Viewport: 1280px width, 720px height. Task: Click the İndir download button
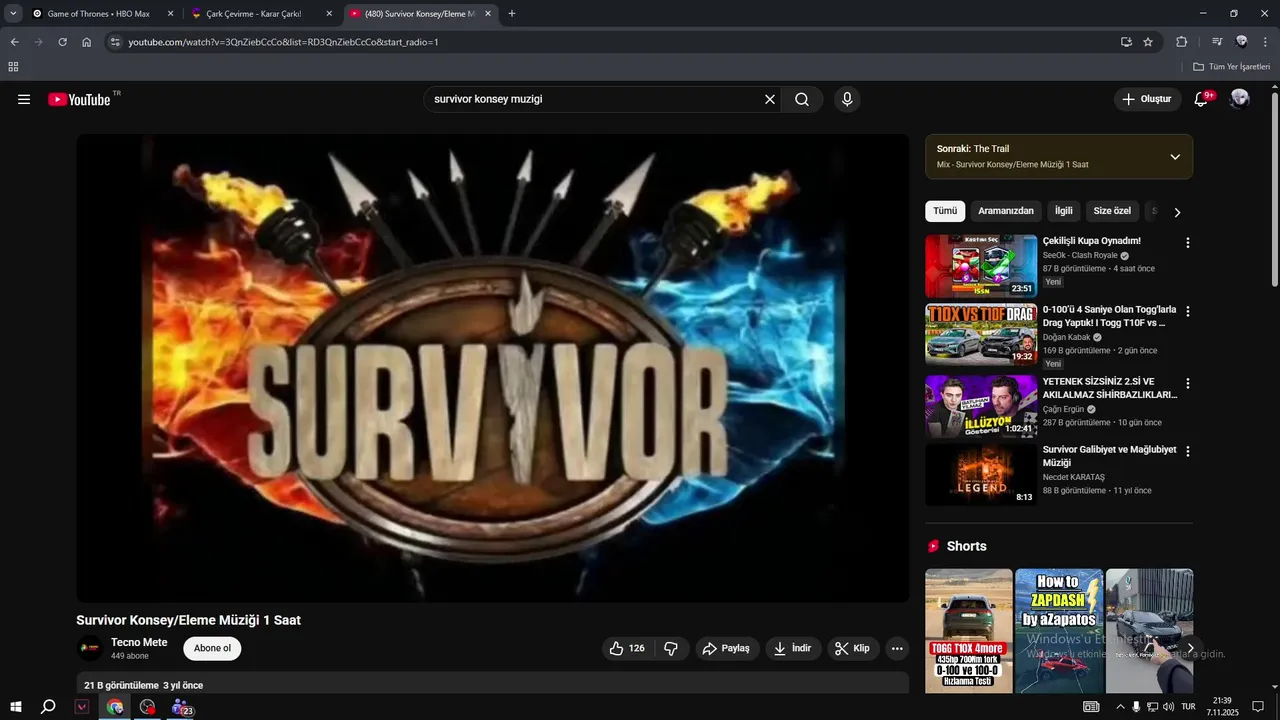[x=793, y=648]
